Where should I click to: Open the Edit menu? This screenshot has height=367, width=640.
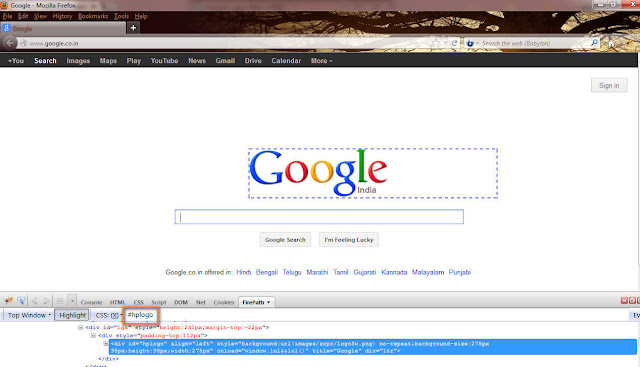tap(23, 16)
